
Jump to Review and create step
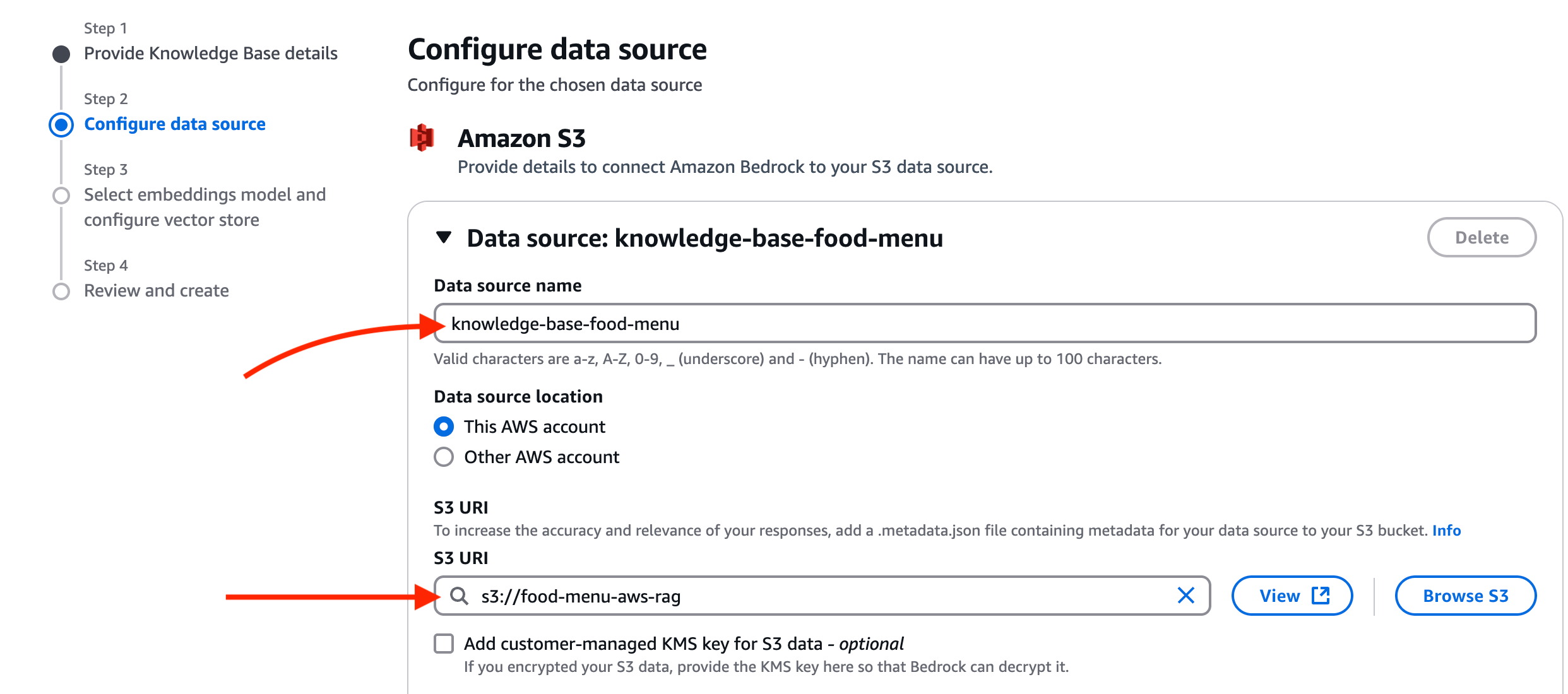coord(156,291)
